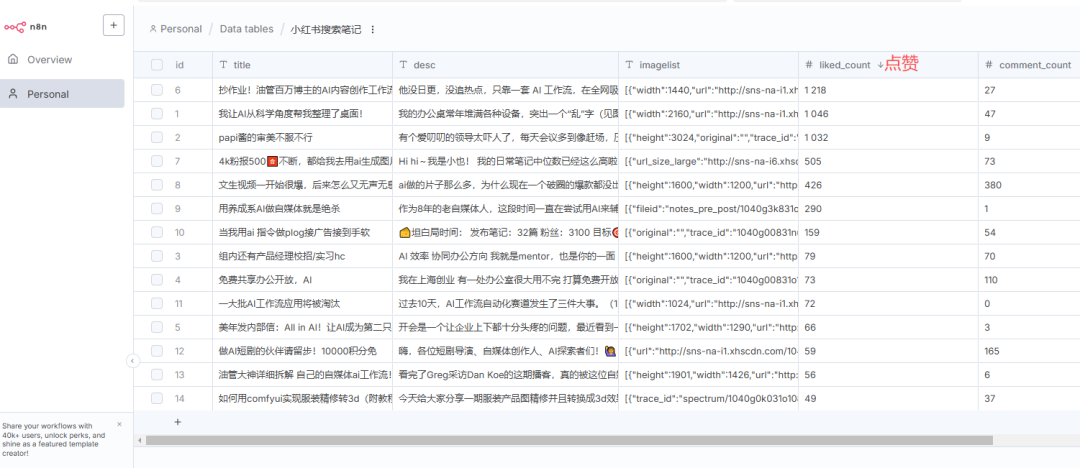1080x468 pixels.
Task: Click the text type icon of imagelist column
Action: [x=629, y=65]
